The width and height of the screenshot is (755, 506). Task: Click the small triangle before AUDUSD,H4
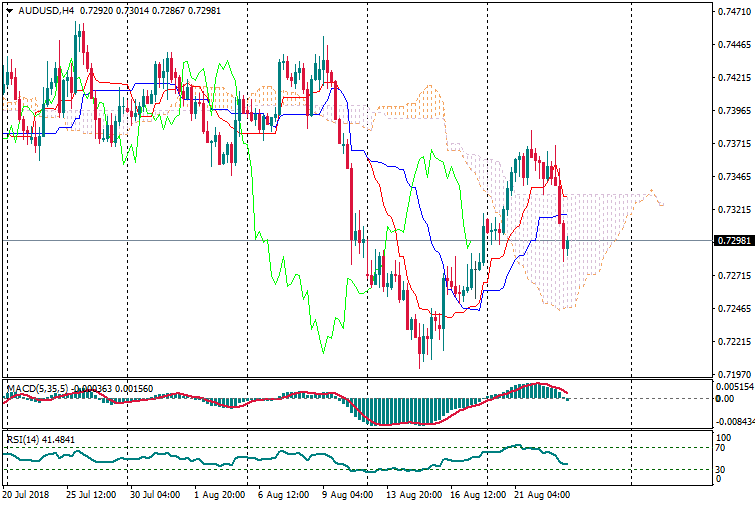(x=10, y=11)
